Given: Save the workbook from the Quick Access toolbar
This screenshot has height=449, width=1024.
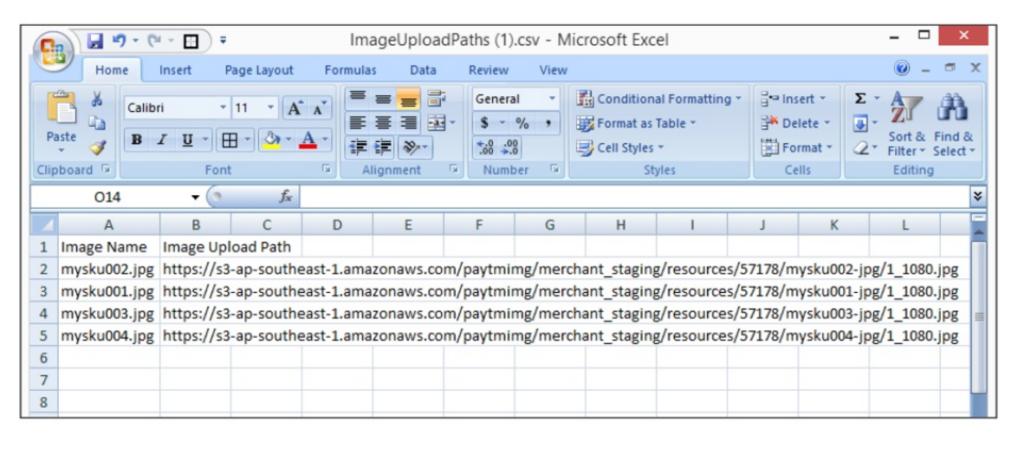Looking at the screenshot, I should coord(95,41).
